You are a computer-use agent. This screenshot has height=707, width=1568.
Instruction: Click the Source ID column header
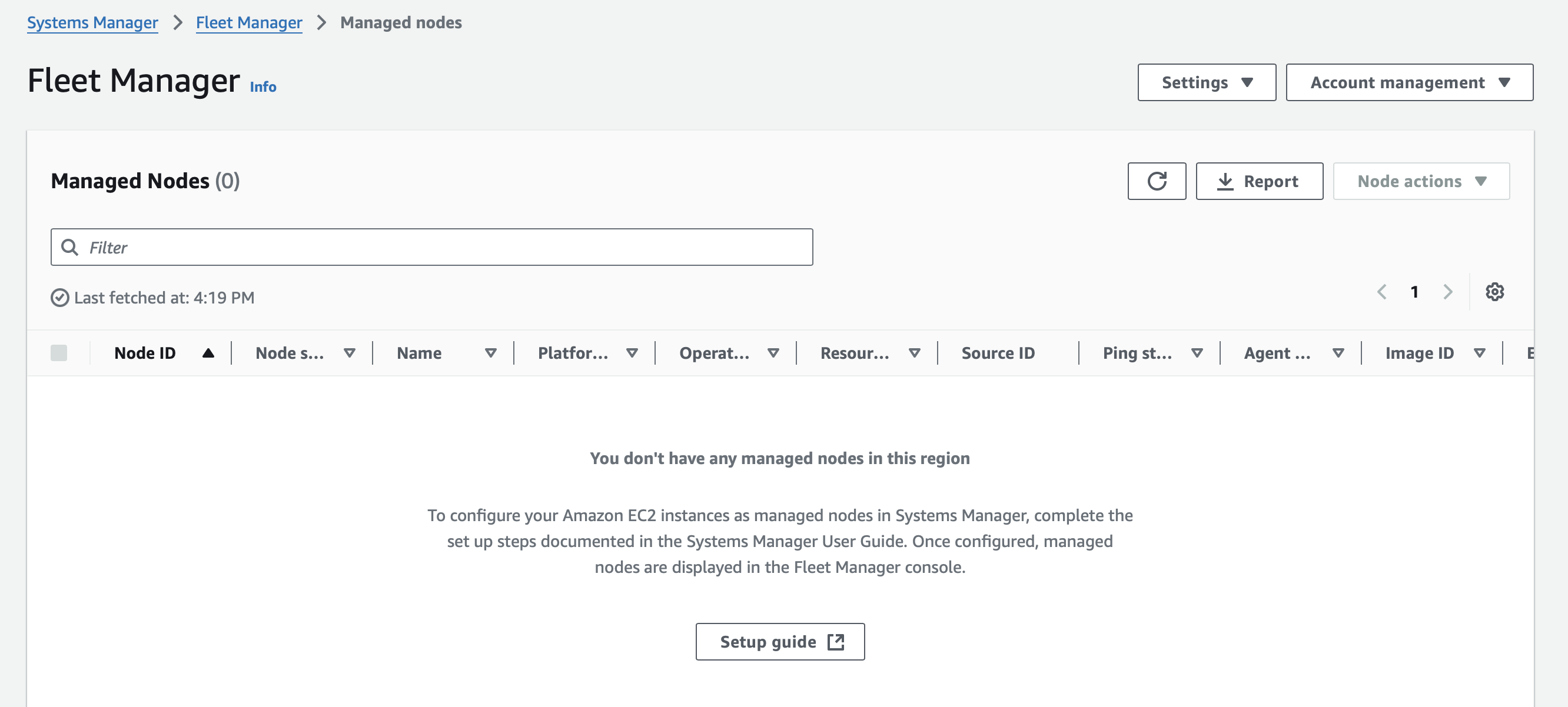[x=998, y=353]
